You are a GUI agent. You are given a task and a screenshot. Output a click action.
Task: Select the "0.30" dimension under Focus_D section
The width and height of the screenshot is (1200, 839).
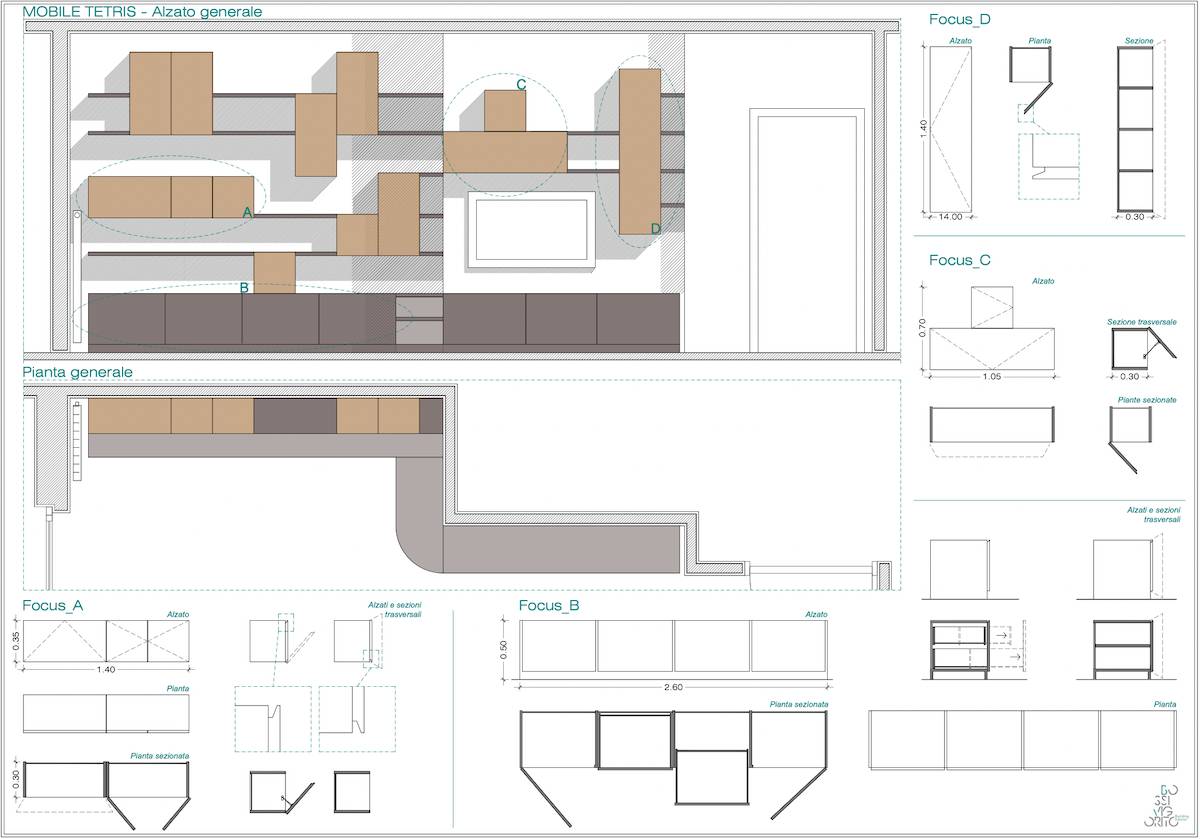coord(1135,217)
